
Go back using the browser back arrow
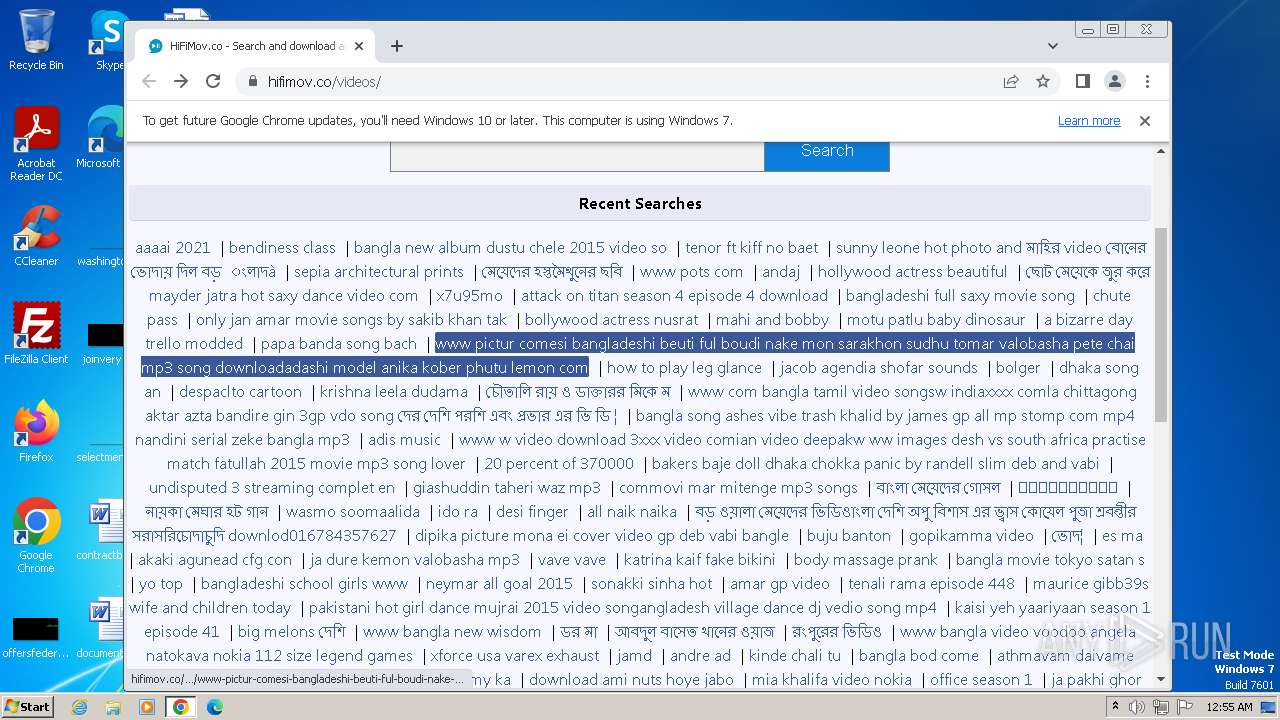[149, 81]
